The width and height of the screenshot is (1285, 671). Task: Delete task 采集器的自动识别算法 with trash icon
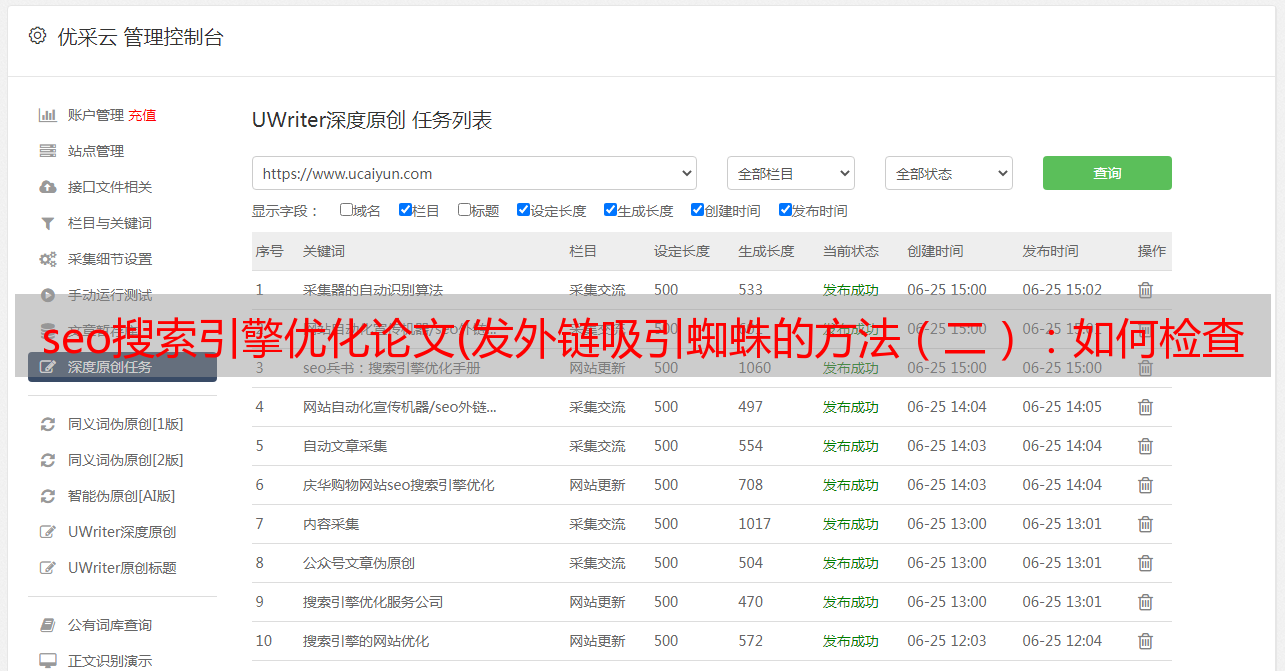(x=1145, y=290)
